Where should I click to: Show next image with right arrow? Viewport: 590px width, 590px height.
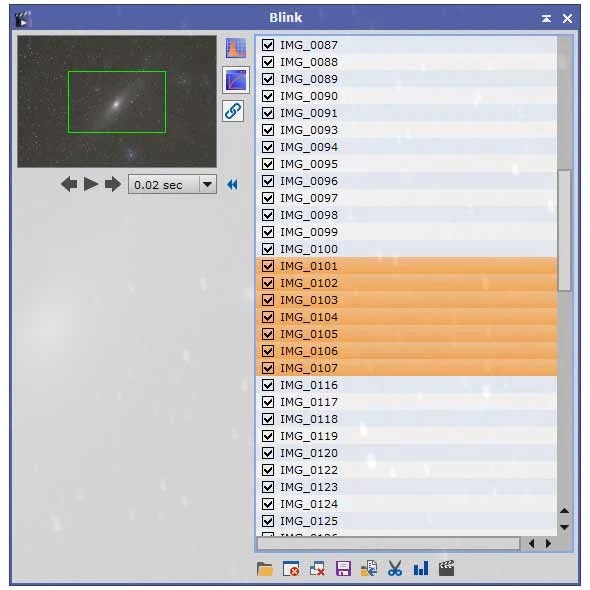(x=113, y=184)
